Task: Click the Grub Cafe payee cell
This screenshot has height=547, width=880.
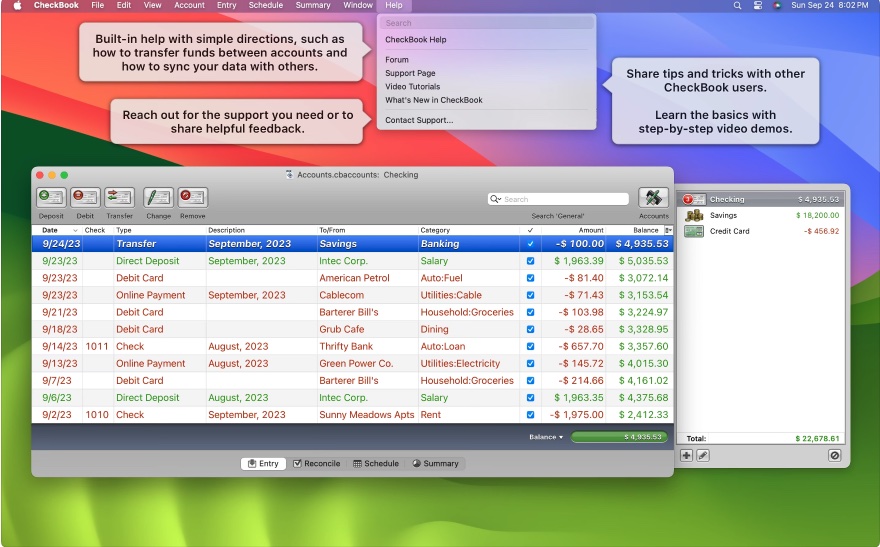Action: pos(342,329)
